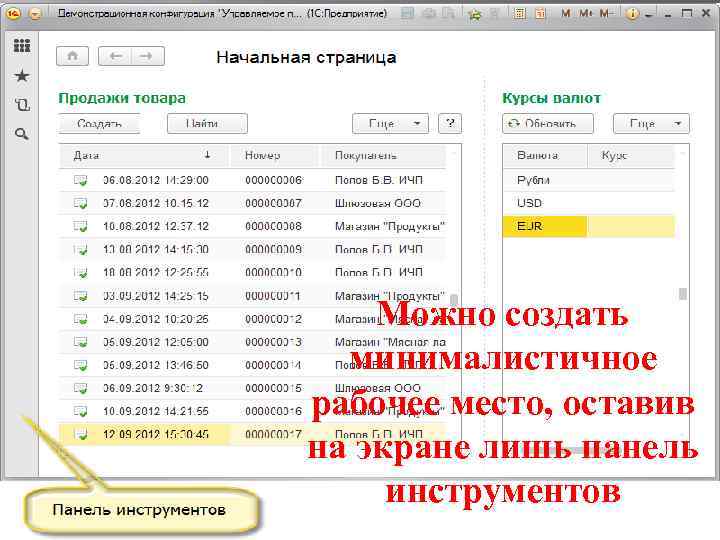Open the calculator icon in title bar
The image size is (720, 540).
pyautogui.click(x=519, y=14)
